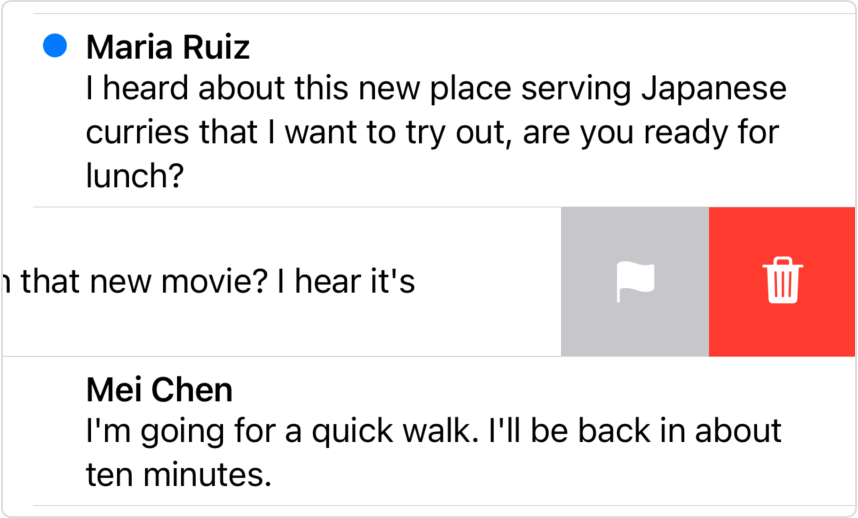Click the blank space under Maria's unread dot

(x=56, y=130)
